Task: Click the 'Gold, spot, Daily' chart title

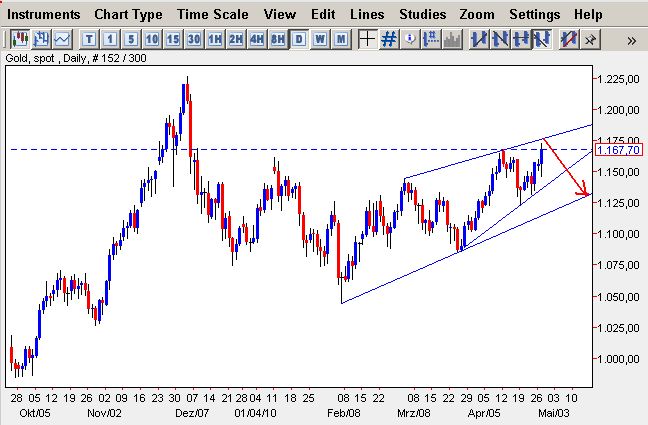Action: [76, 58]
